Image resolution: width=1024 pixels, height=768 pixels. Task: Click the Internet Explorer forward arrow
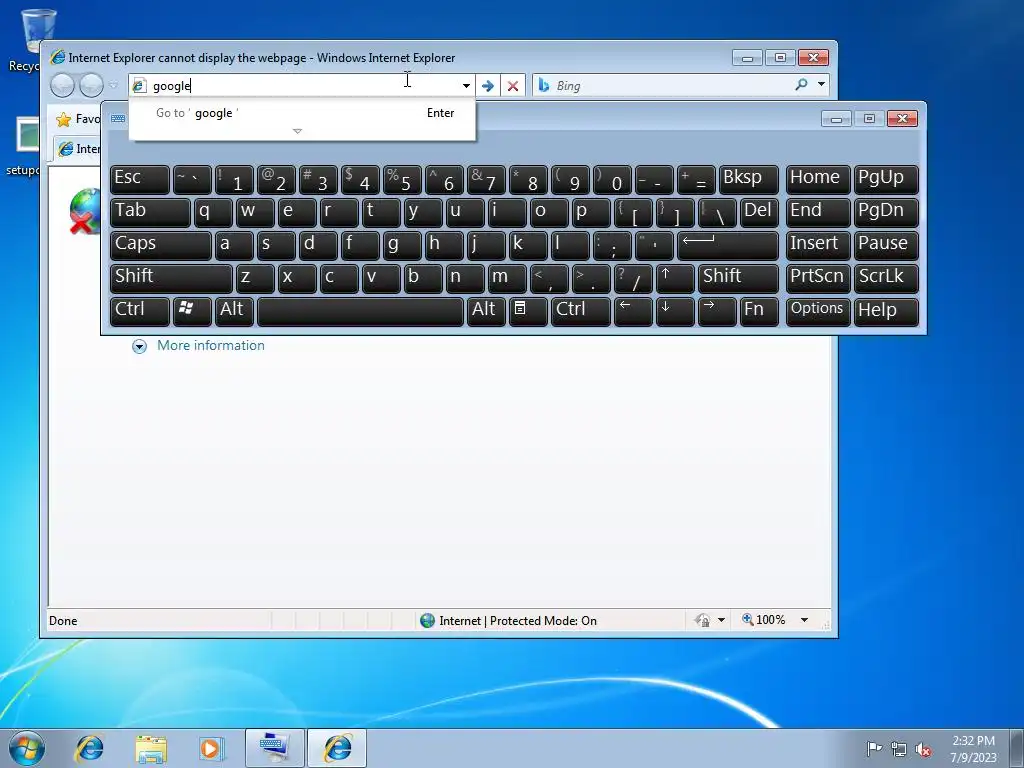91,85
